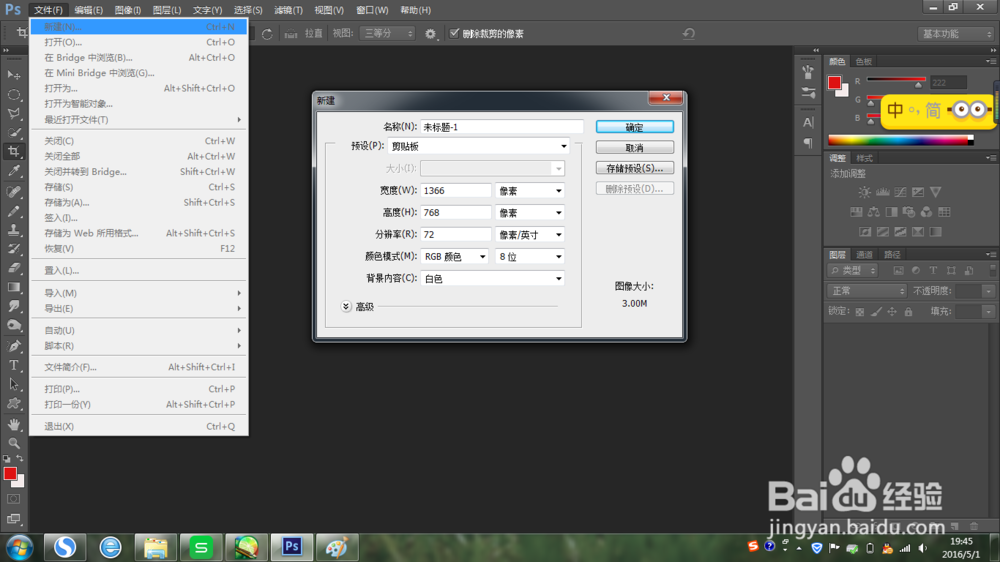Viewport: 1000px width, 562px height.
Task: Select the Gradient tool
Action: (x=13, y=287)
